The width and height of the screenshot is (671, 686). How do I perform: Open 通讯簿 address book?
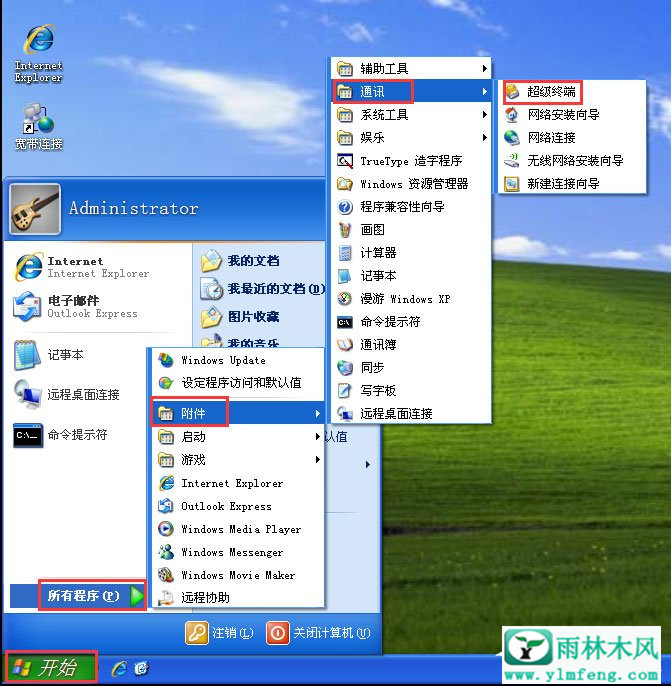(x=411, y=345)
